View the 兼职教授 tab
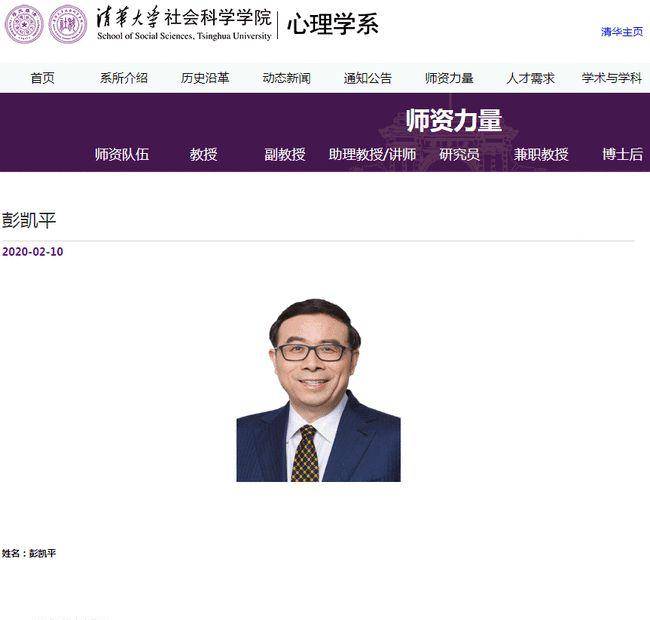The image size is (650, 620). coord(541,154)
